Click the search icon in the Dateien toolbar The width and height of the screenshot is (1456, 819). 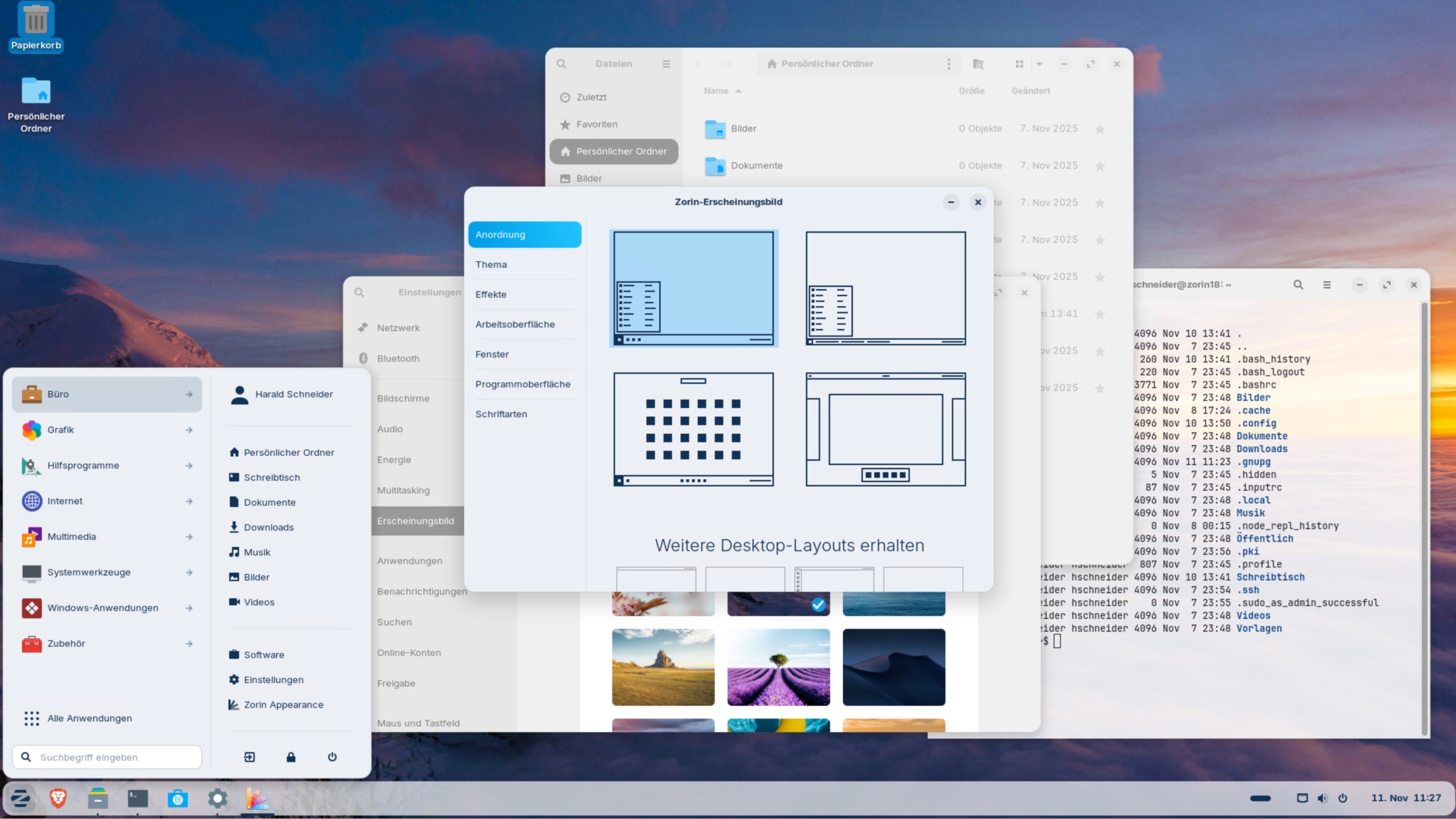pyautogui.click(x=561, y=64)
